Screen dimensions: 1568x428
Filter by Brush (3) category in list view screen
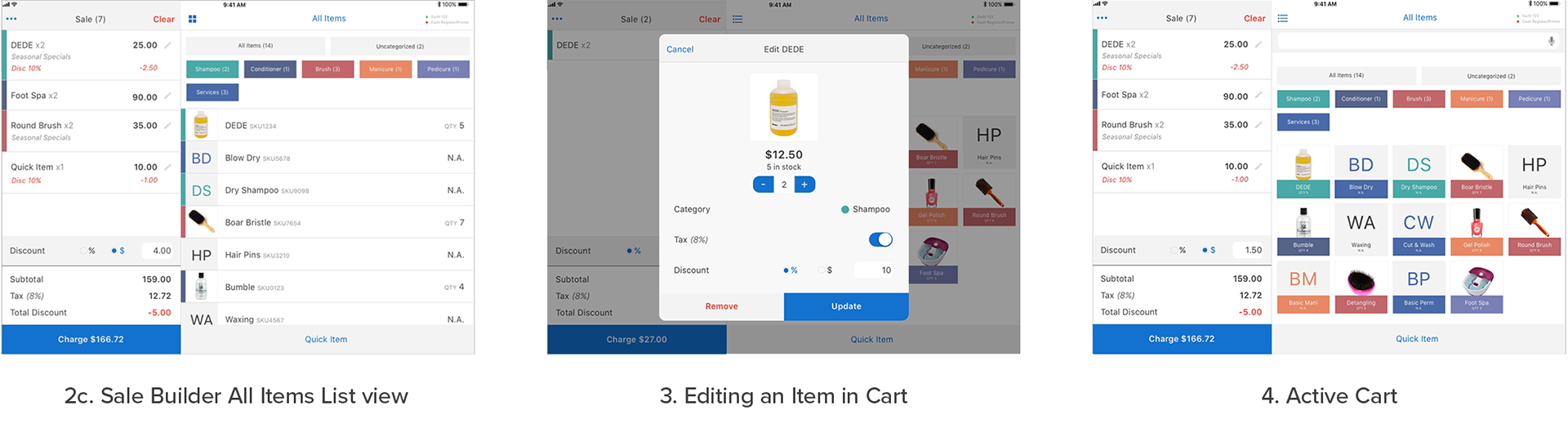(x=327, y=69)
